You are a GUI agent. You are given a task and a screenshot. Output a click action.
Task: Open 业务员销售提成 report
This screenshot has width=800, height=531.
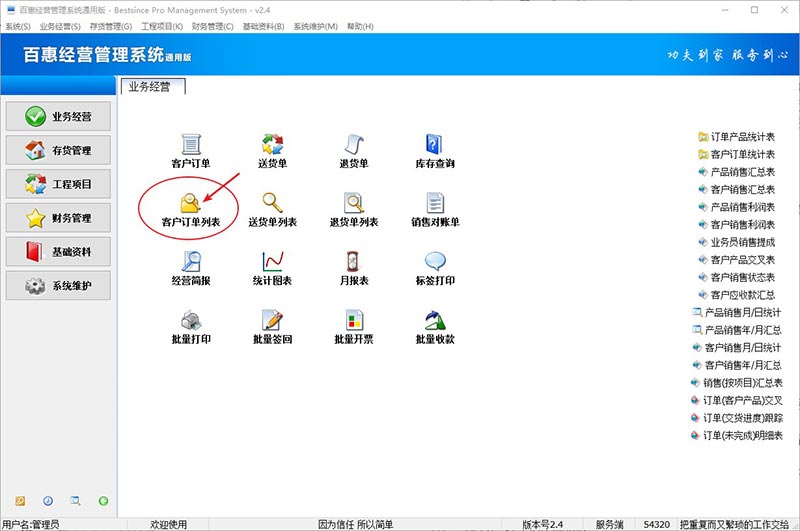[736, 242]
